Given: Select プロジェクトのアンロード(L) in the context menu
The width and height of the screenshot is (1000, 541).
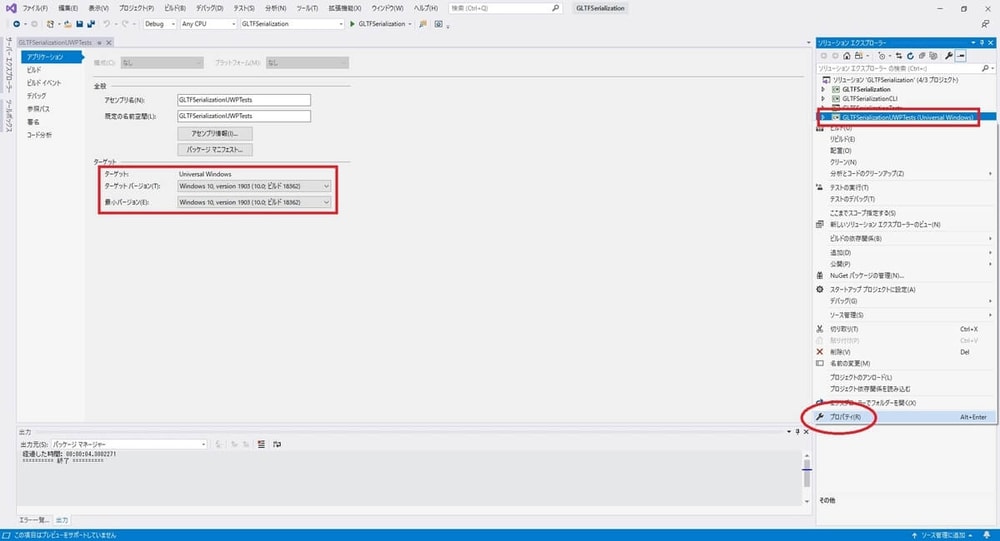Looking at the screenshot, I should click(905, 378).
